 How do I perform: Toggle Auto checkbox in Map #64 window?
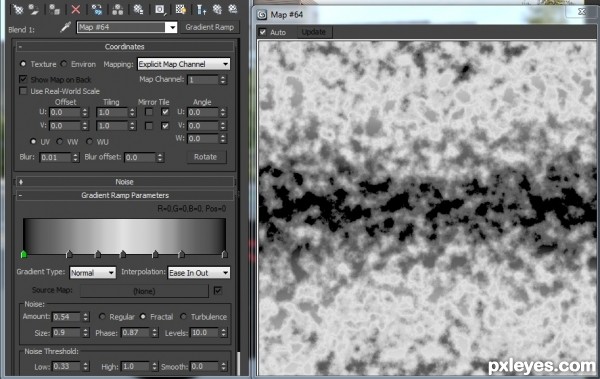pyautogui.click(x=263, y=32)
